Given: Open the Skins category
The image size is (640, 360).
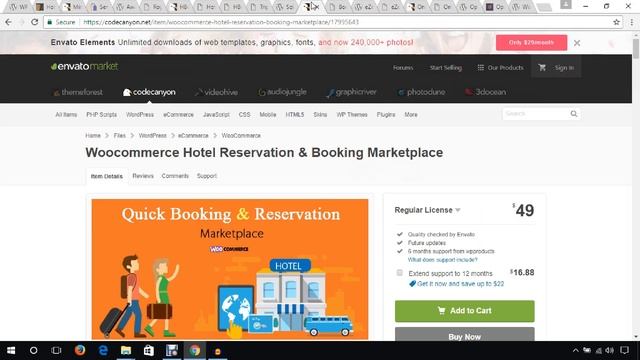Looking at the screenshot, I should [x=320, y=115].
